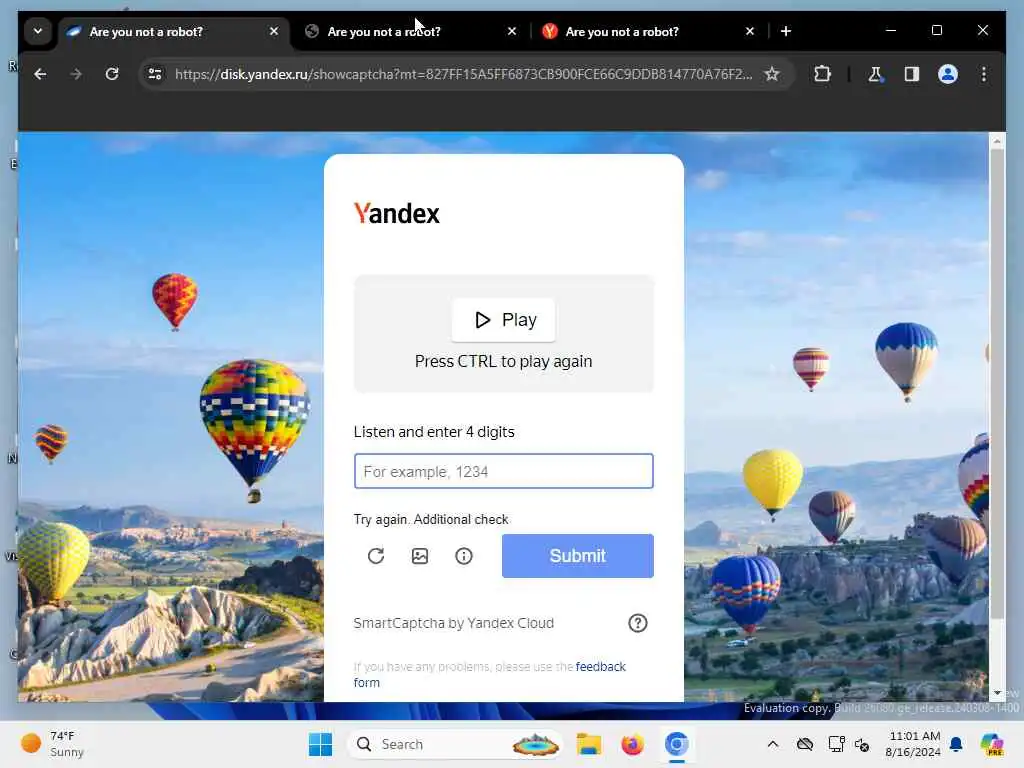The width and height of the screenshot is (1024, 768).
Task: Refresh the captcha with the reload icon
Action: [376, 556]
